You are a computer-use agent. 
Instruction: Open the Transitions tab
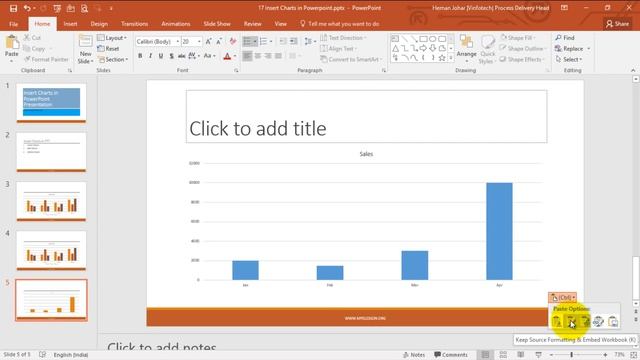pos(135,24)
